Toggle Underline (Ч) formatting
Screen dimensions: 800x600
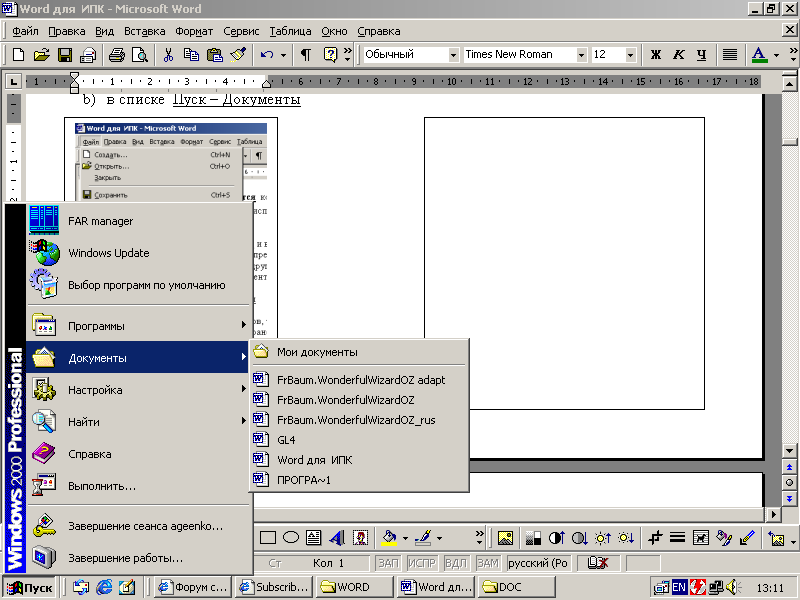pos(702,55)
